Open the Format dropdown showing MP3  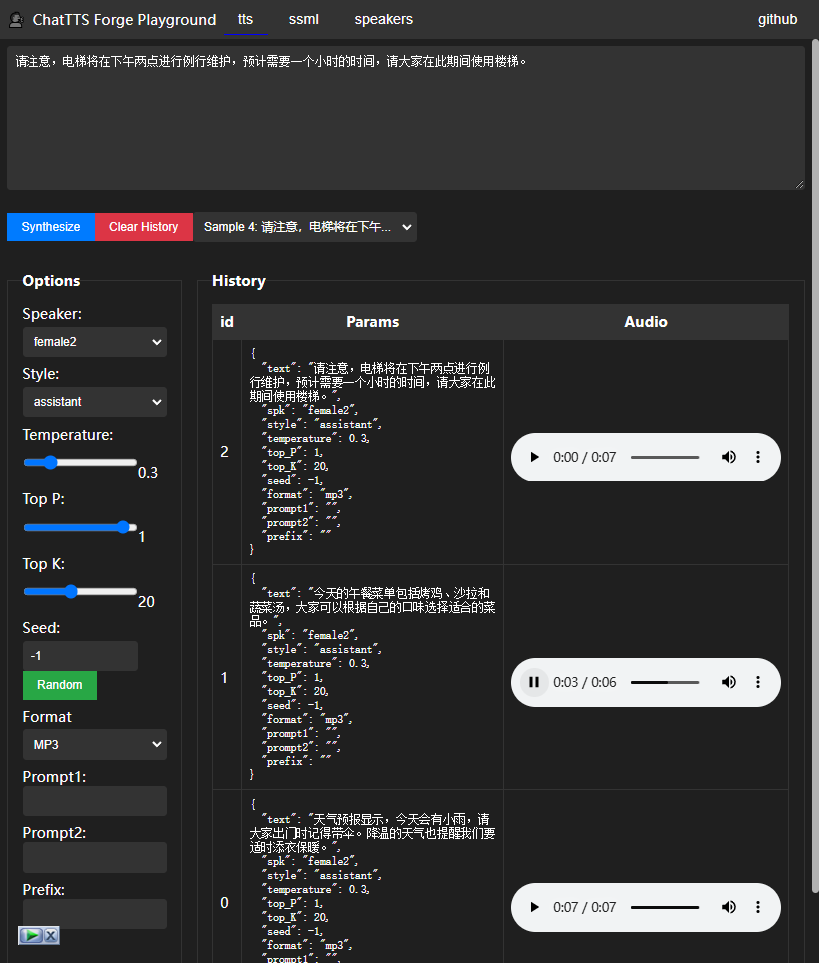tap(94, 745)
